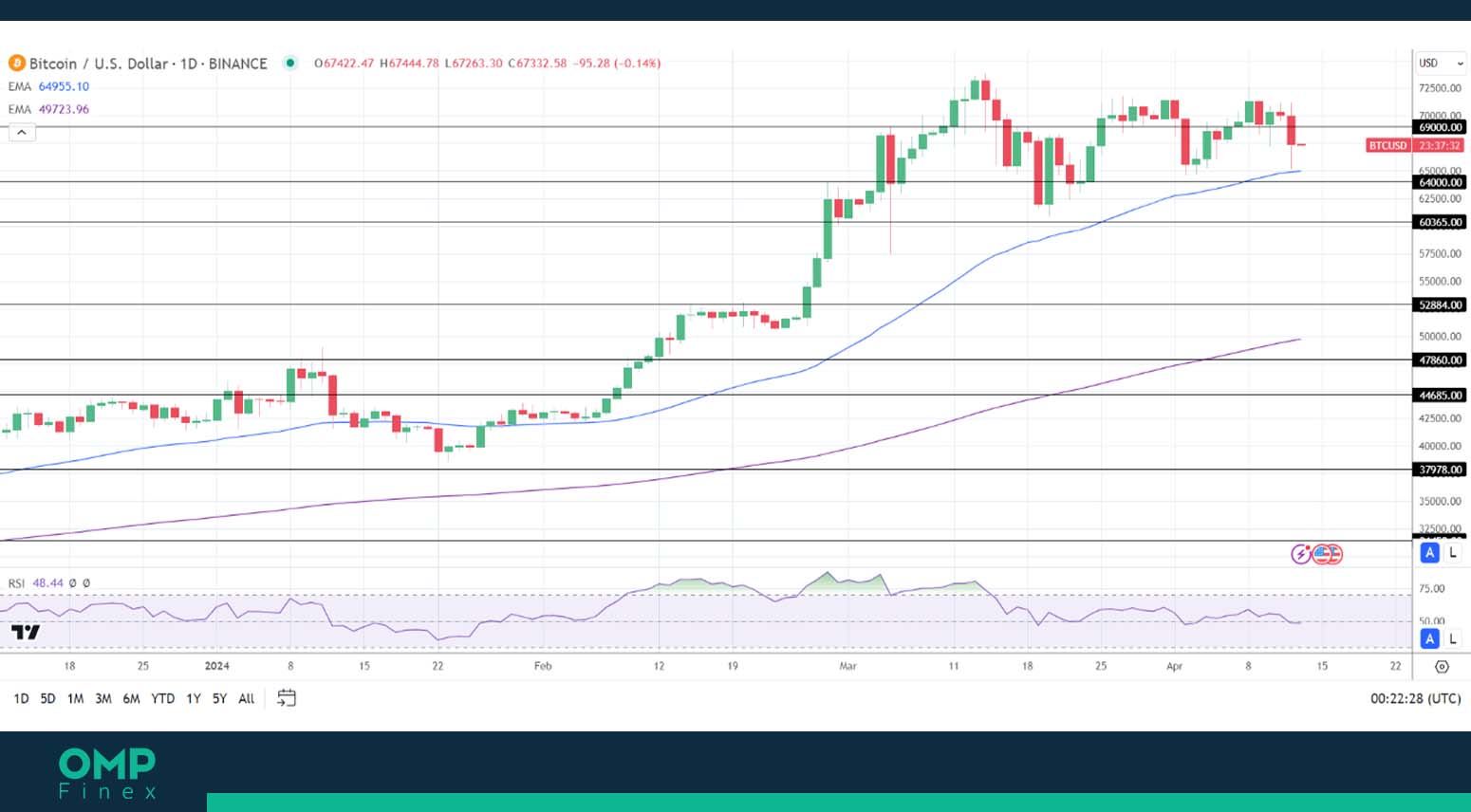Select the 37978.00 horizontal line label

pyautogui.click(x=1440, y=470)
